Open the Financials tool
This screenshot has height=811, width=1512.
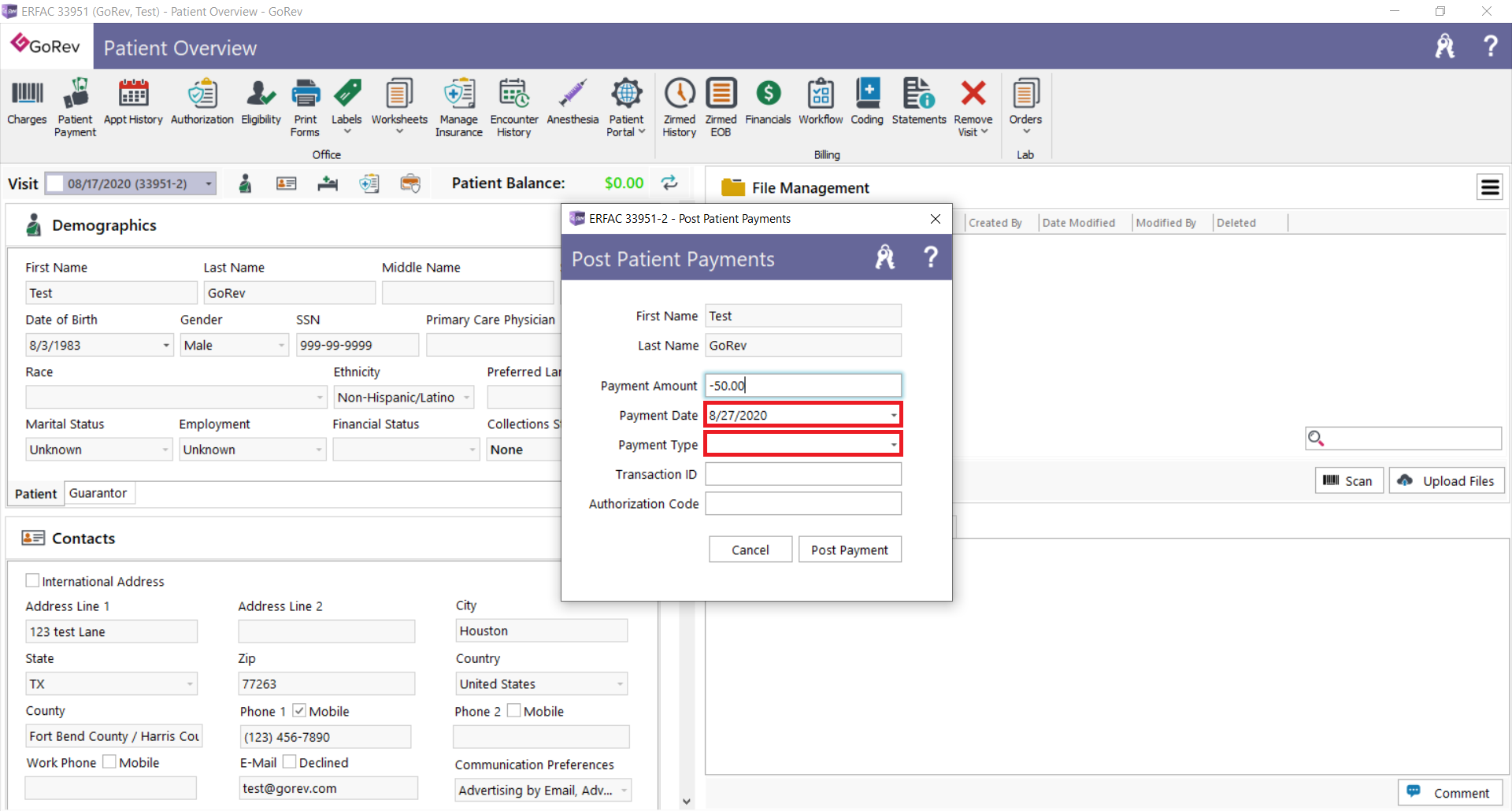tap(768, 102)
